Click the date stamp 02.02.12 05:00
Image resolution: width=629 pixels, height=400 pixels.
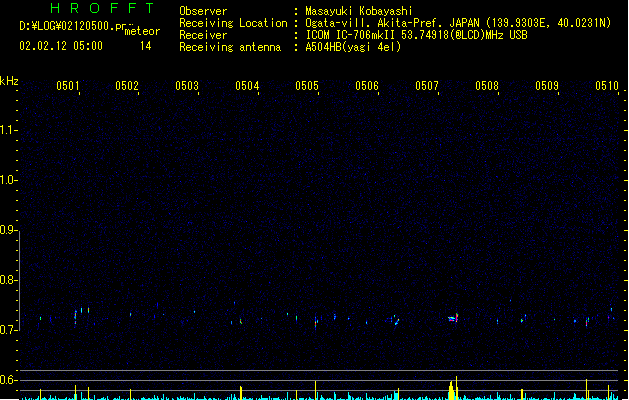(x=61, y=46)
